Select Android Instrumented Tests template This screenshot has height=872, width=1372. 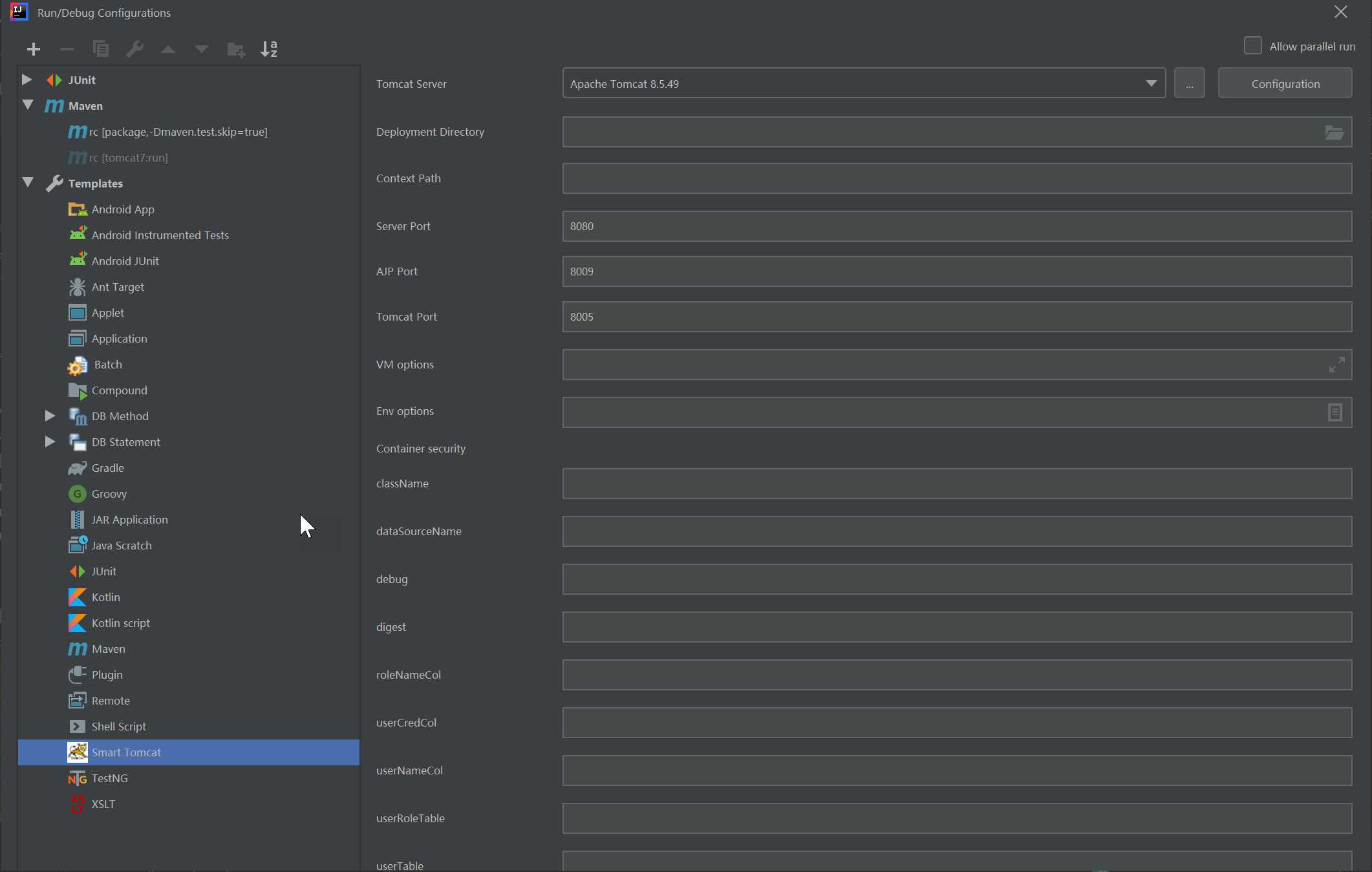click(x=160, y=235)
